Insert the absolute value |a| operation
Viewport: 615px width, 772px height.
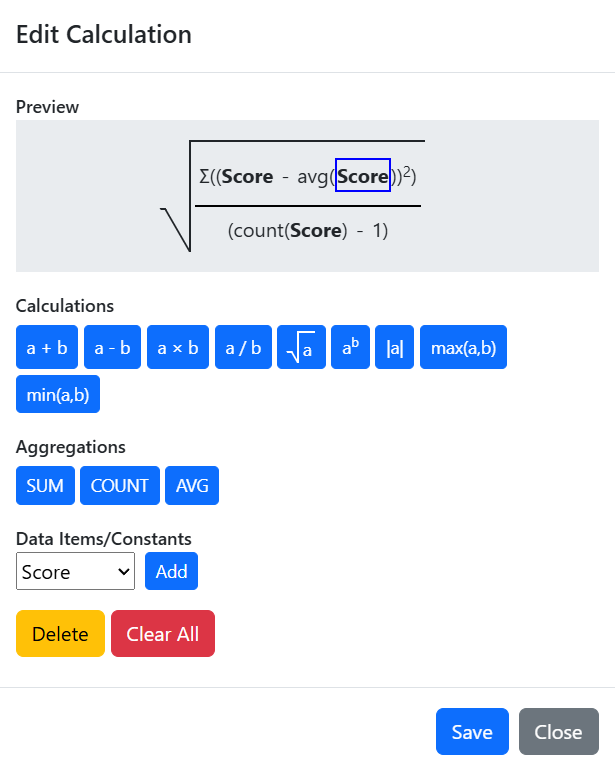click(x=394, y=347)
